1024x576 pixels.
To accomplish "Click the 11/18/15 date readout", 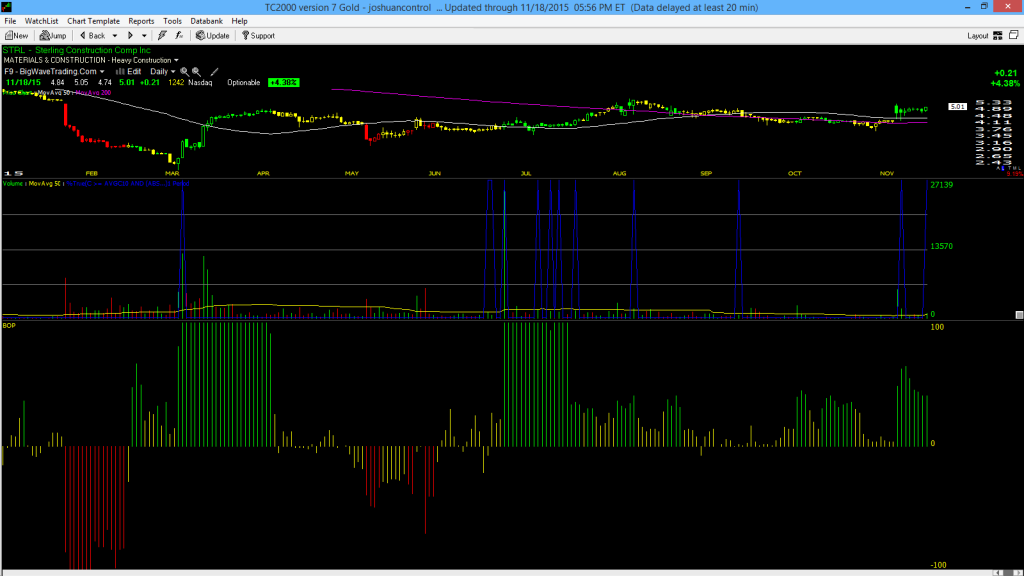I will 23,83.
